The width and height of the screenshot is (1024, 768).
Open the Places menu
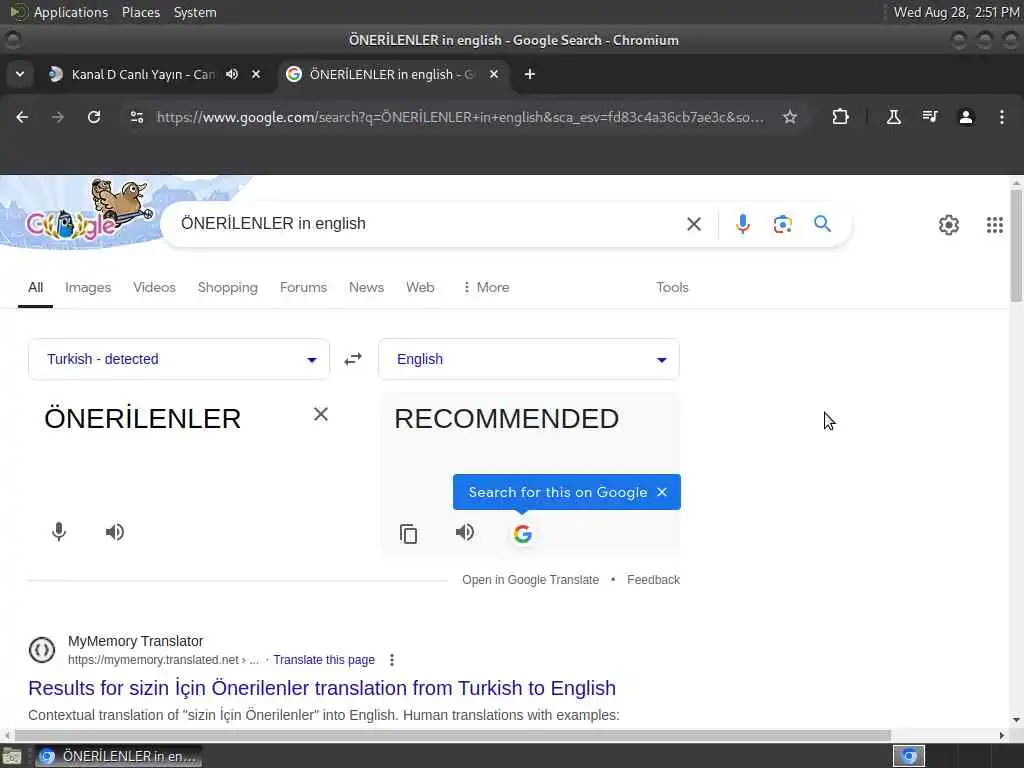click(140, 12)
